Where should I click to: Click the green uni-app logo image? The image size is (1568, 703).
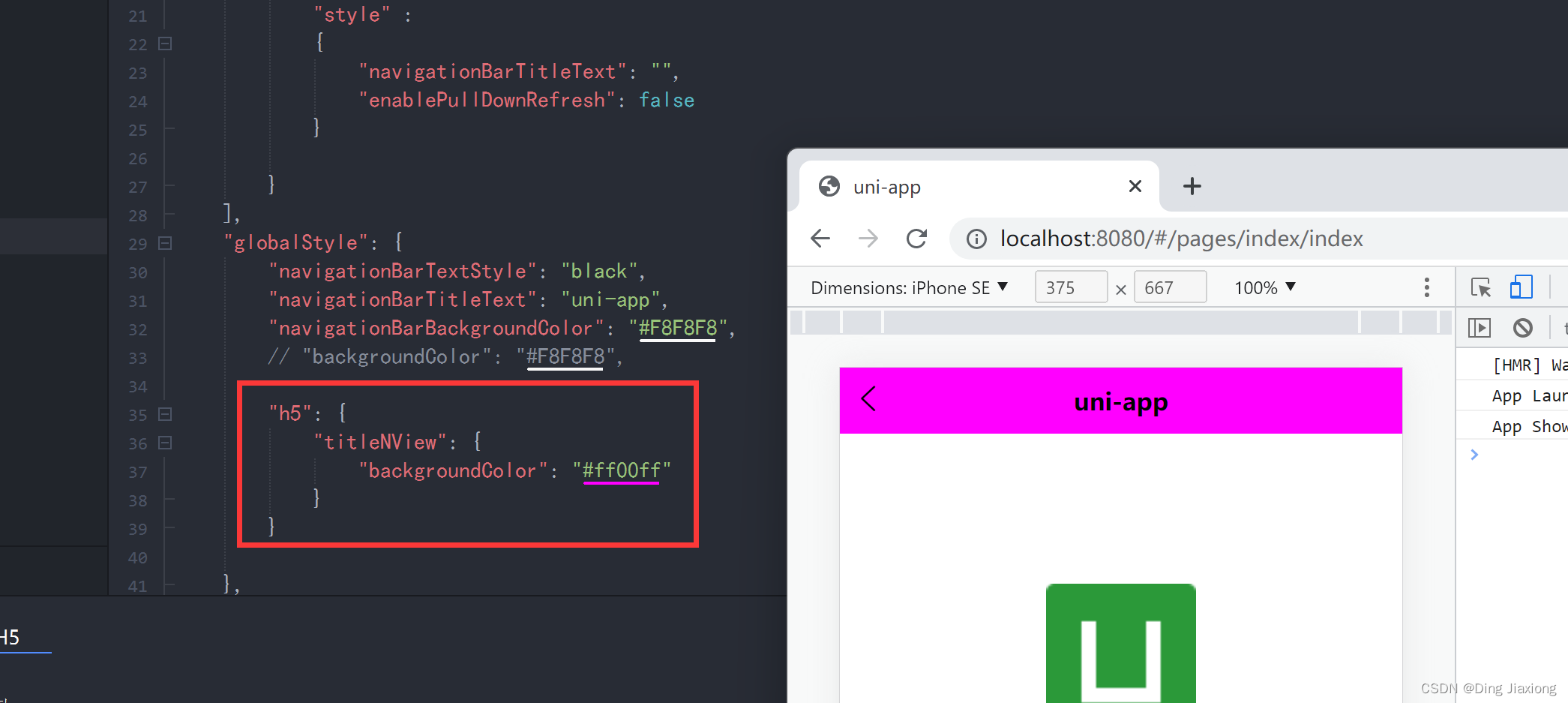[1121, 643]
